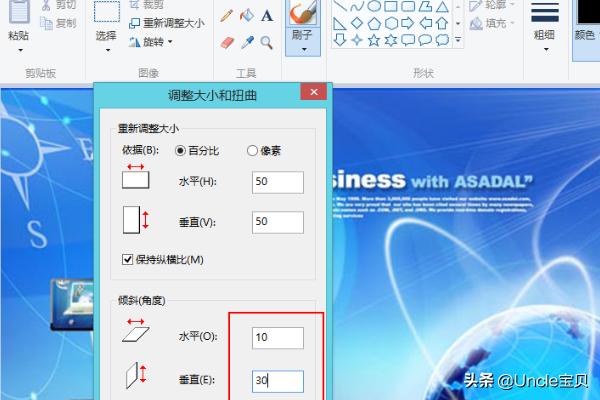
Task: Pick the diamond shape
Action: [x=357, y=23]
